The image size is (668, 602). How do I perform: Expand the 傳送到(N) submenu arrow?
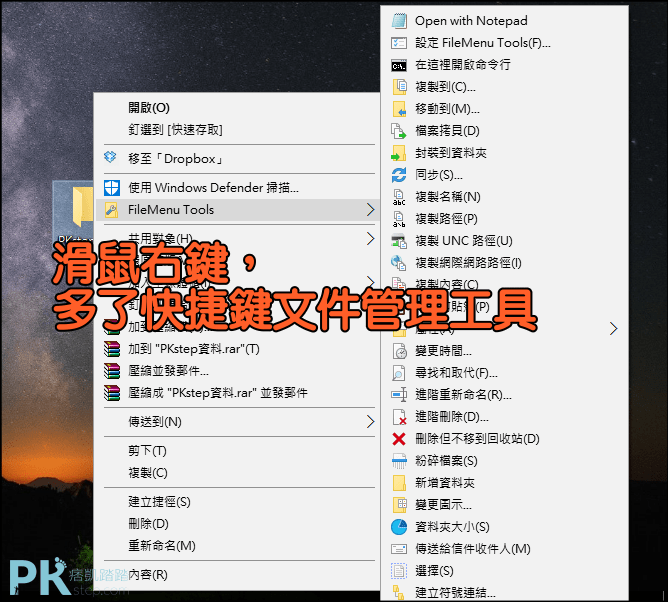(370, 422)
